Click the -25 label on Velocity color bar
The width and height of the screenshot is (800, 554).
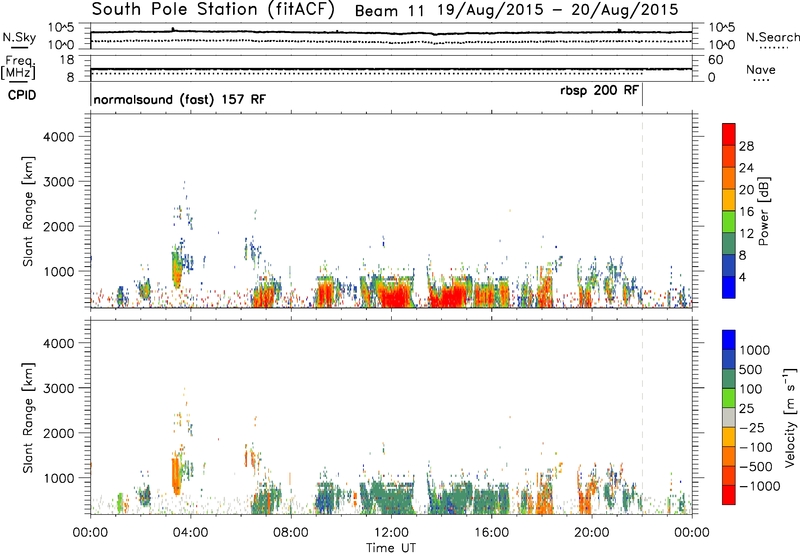(752, 428)
